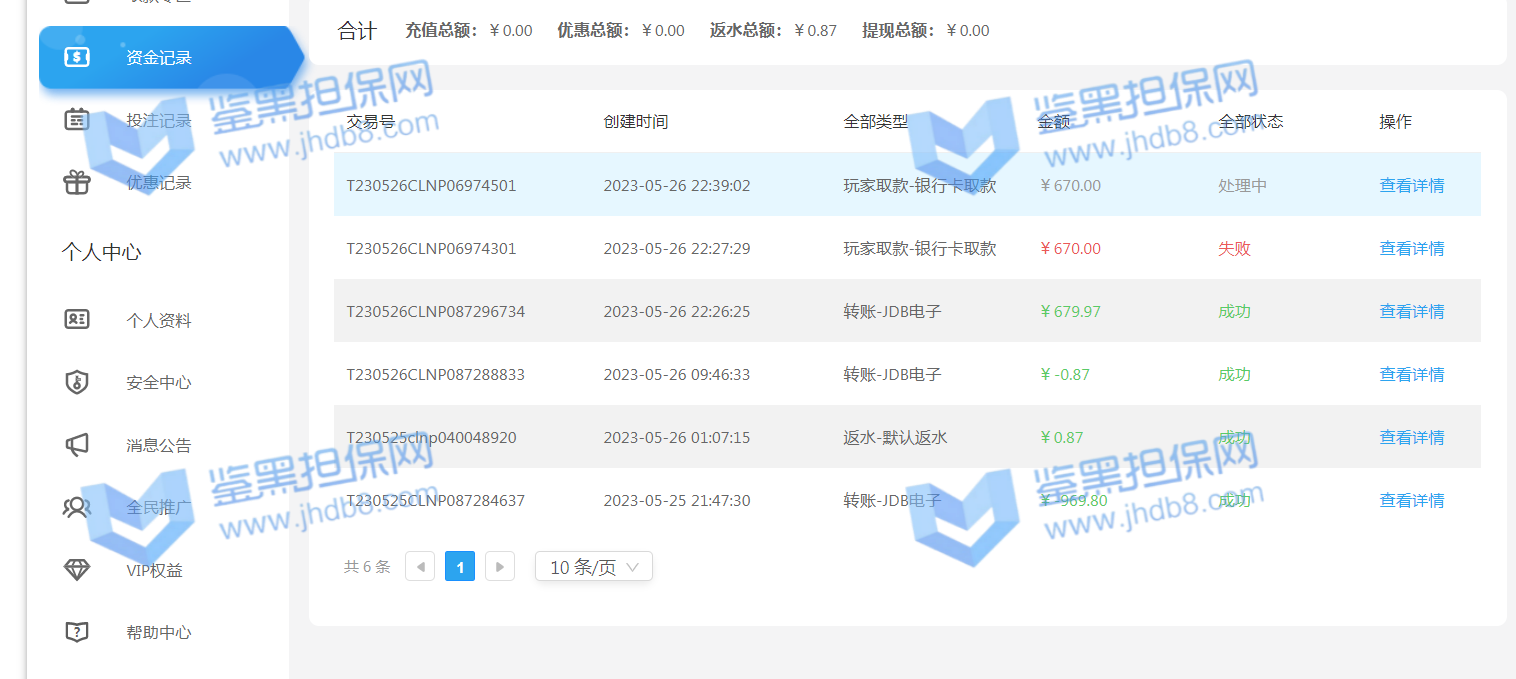This screenshot has width=1516, height=679.
Task: Open the 全部状态 filter column header
Action: click(1250, 122)
